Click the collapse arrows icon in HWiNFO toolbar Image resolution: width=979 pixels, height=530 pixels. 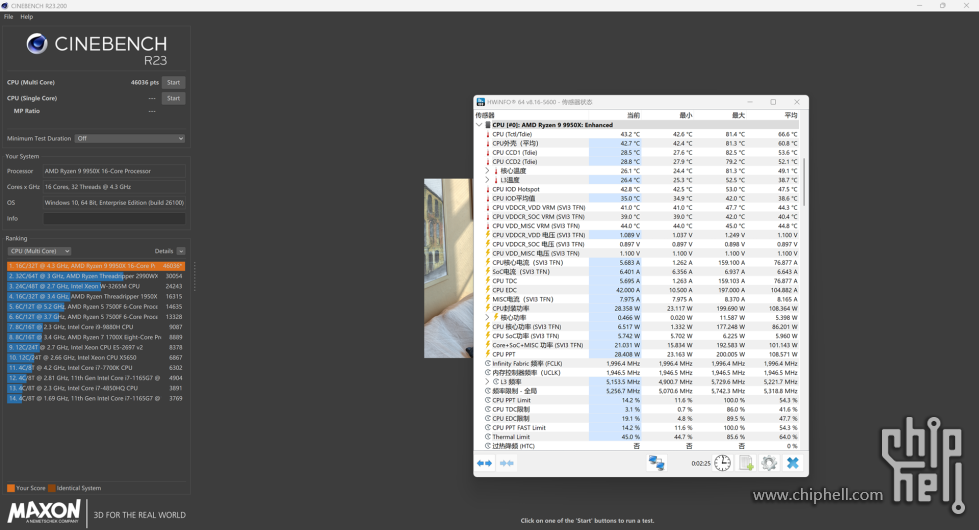(x=507, y=463)
